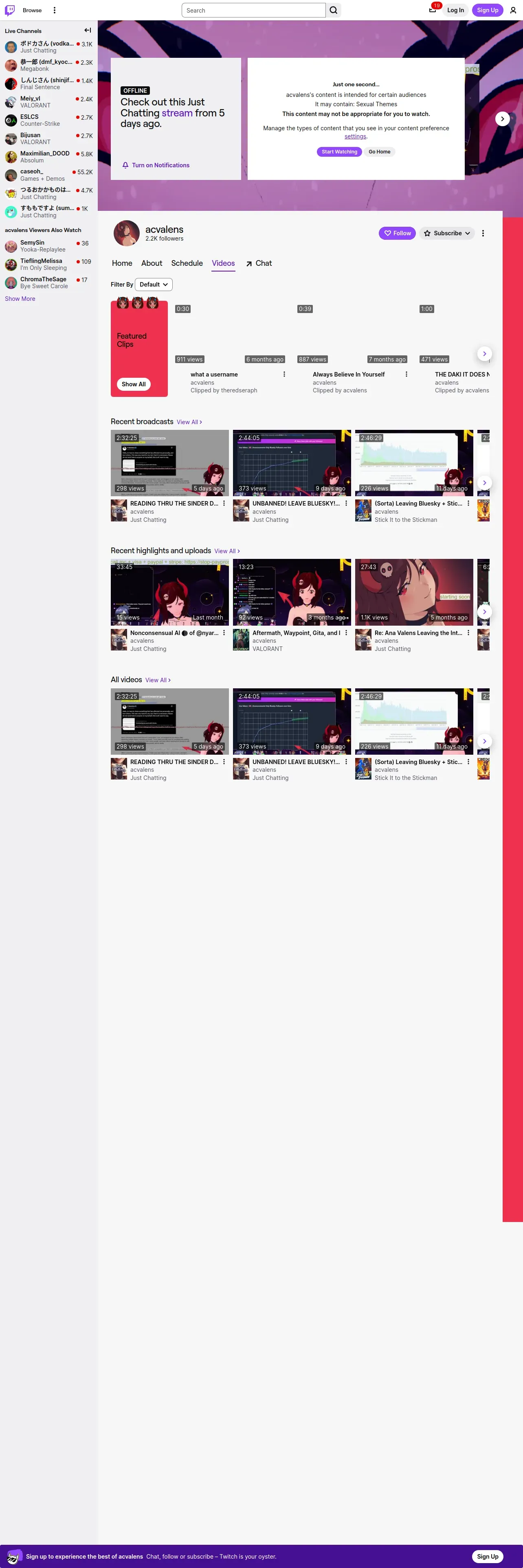The image size is (523, 1568).
Task: Open the Filter By Default dropdown
Action: tap(154, 284)
